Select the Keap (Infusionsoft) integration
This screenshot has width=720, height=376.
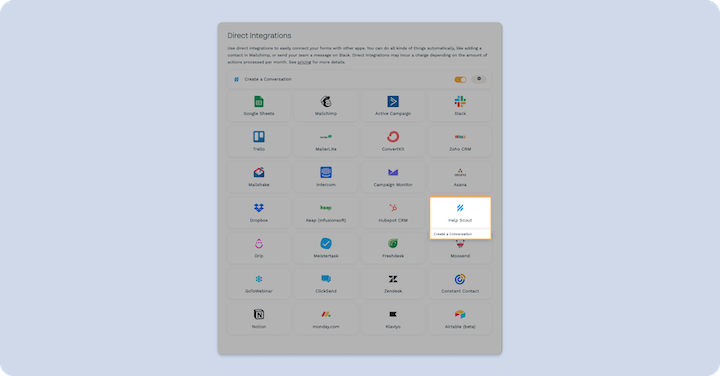[x=326, y=213]
